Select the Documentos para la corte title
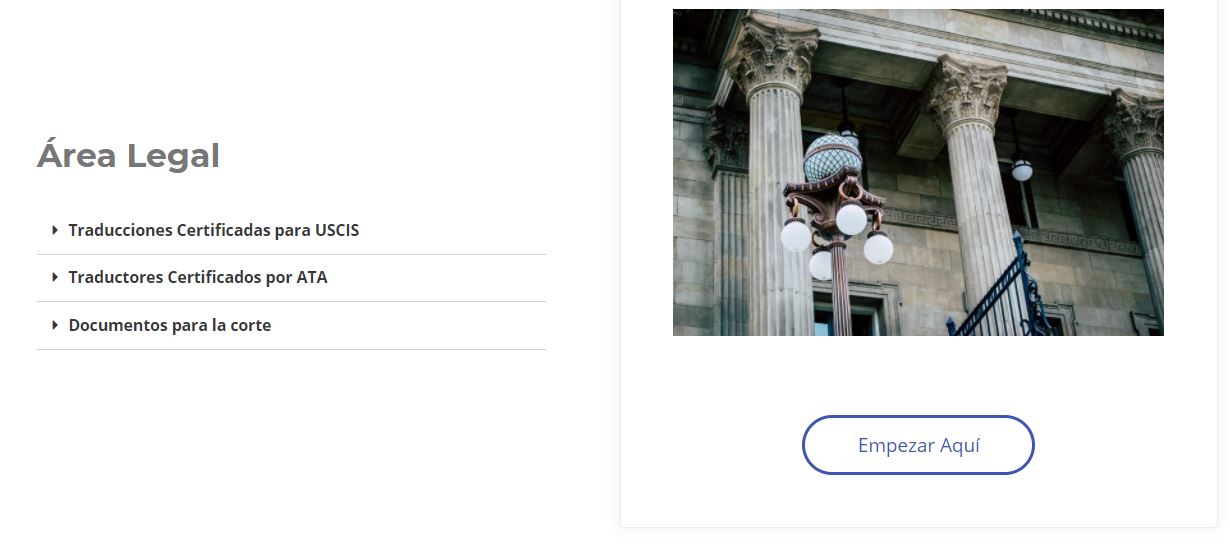The height and width of the screenshot is (545, 1230). click(170, 325)
